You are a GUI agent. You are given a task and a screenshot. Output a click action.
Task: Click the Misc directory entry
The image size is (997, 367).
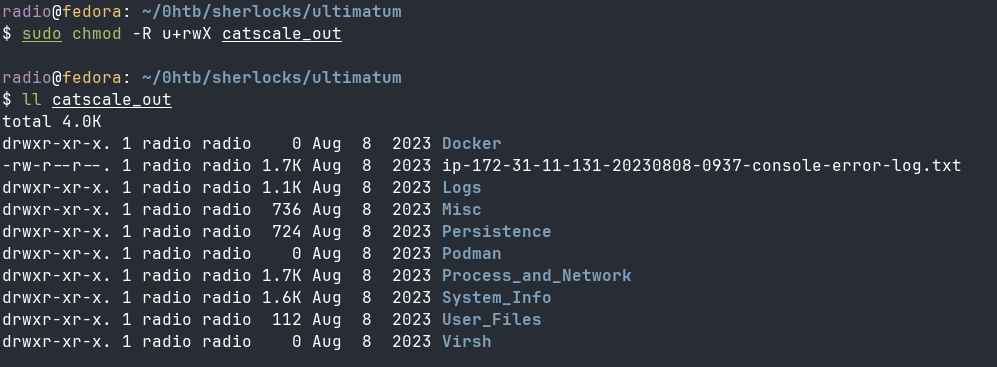pyautogui.click(x=462, y=210)
